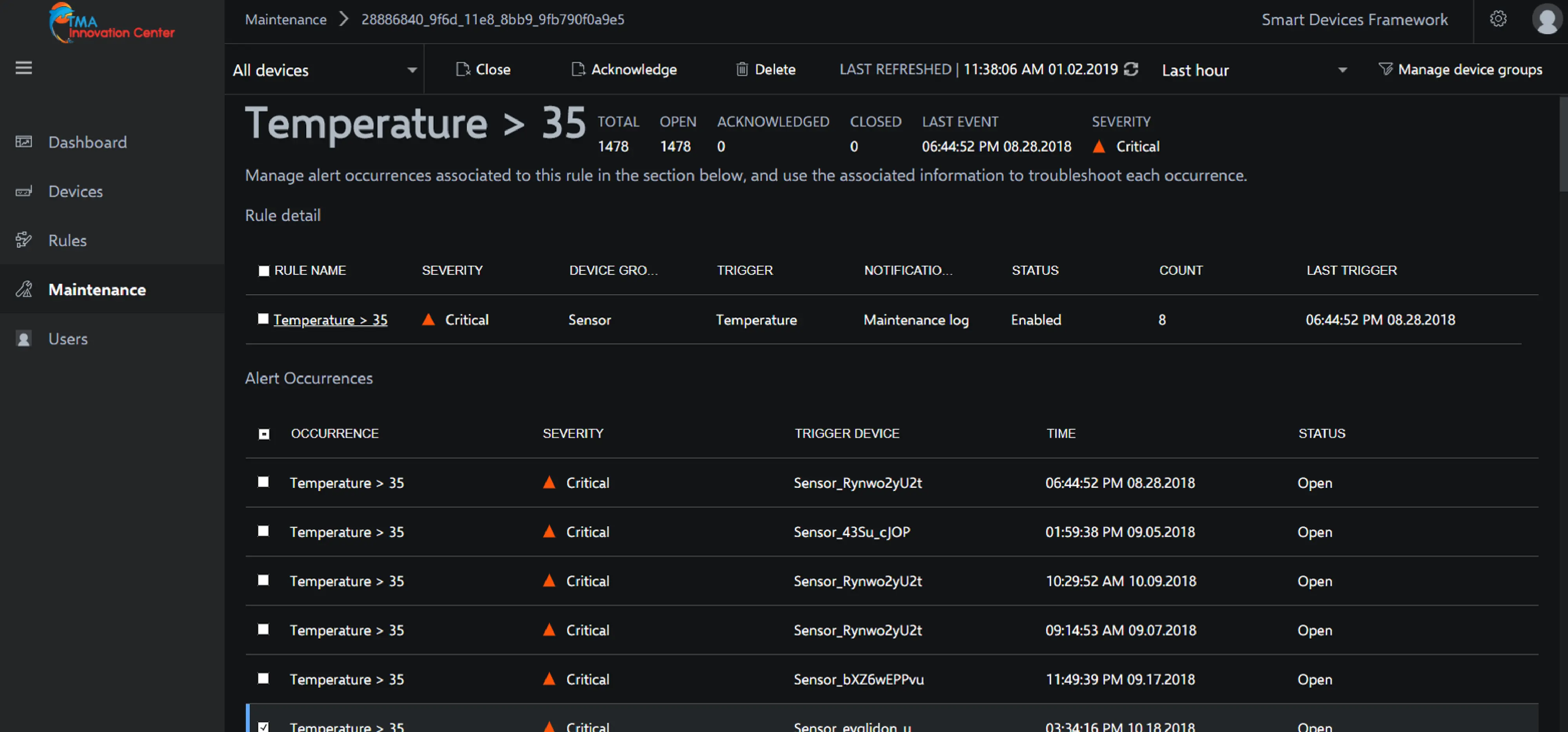Click Manage device groups button
Image resolution: width=1568 pixels, height=732 pixels.
click(1460, 69)
